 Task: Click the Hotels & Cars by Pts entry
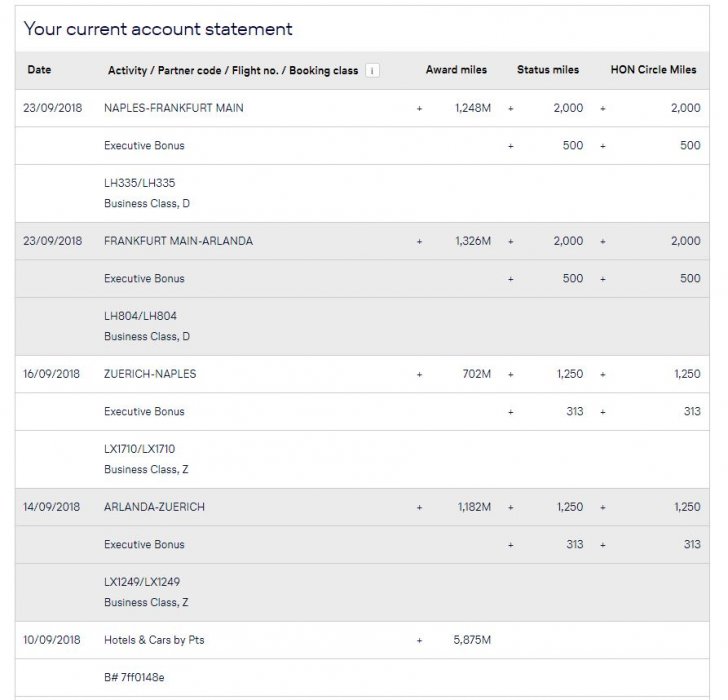click(154, 640)
